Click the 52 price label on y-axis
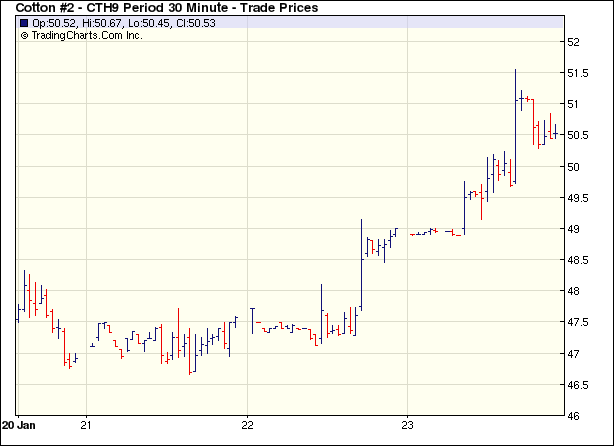The height and width of the screenshot is (446, 614). (x=573, y=43)
